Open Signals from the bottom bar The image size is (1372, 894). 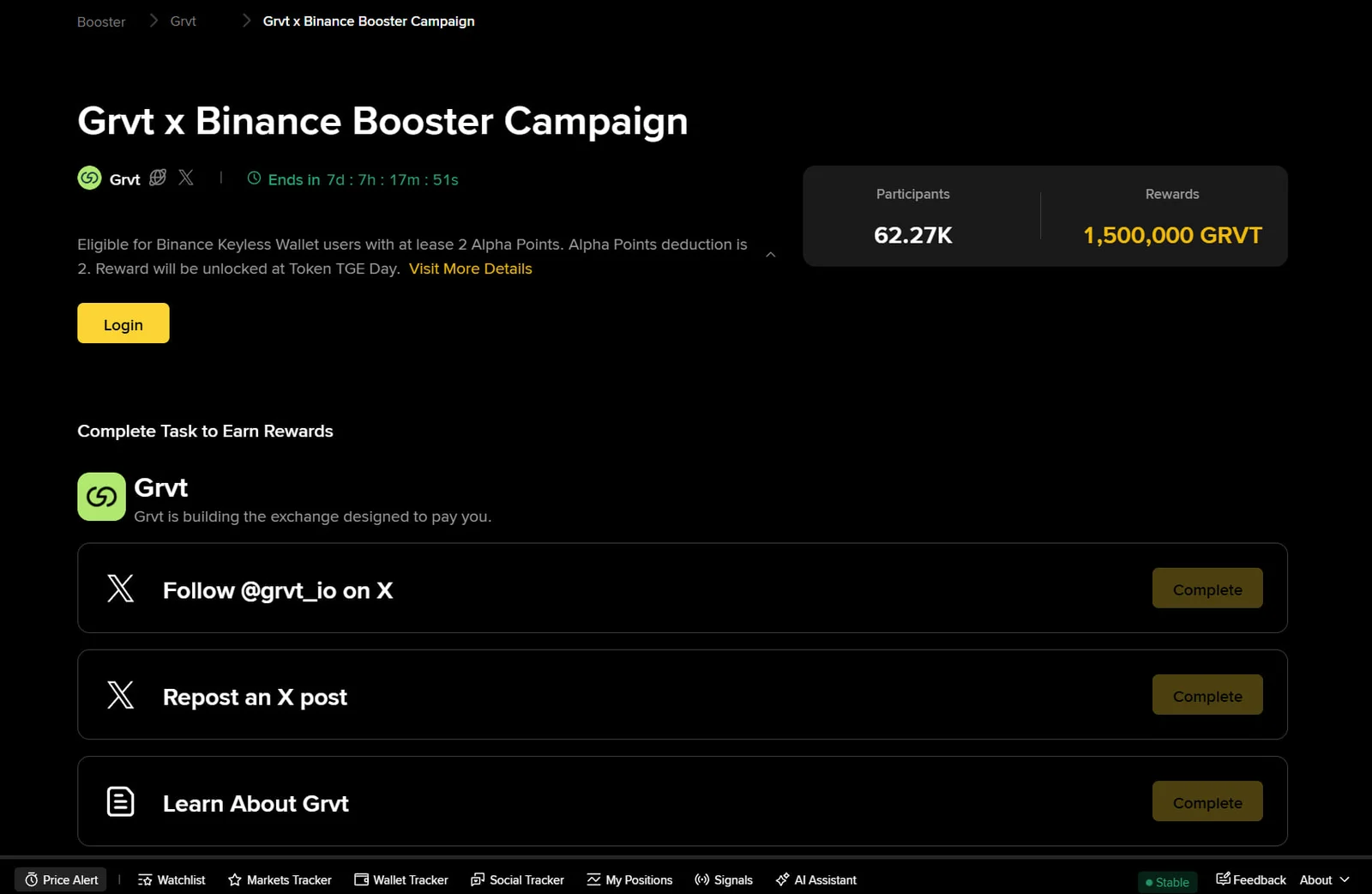[724, 879]
